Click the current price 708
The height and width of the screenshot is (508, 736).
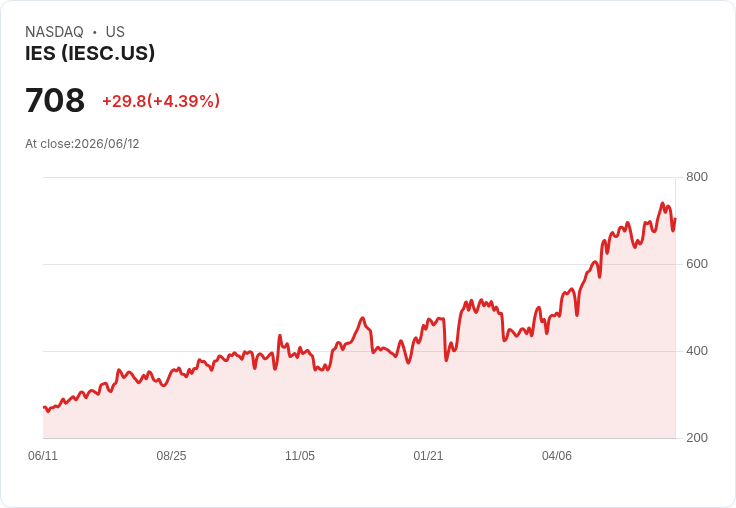55,100
